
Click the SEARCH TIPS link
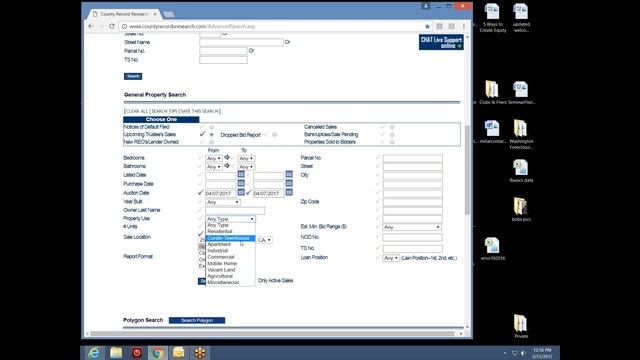pos(164,111)
